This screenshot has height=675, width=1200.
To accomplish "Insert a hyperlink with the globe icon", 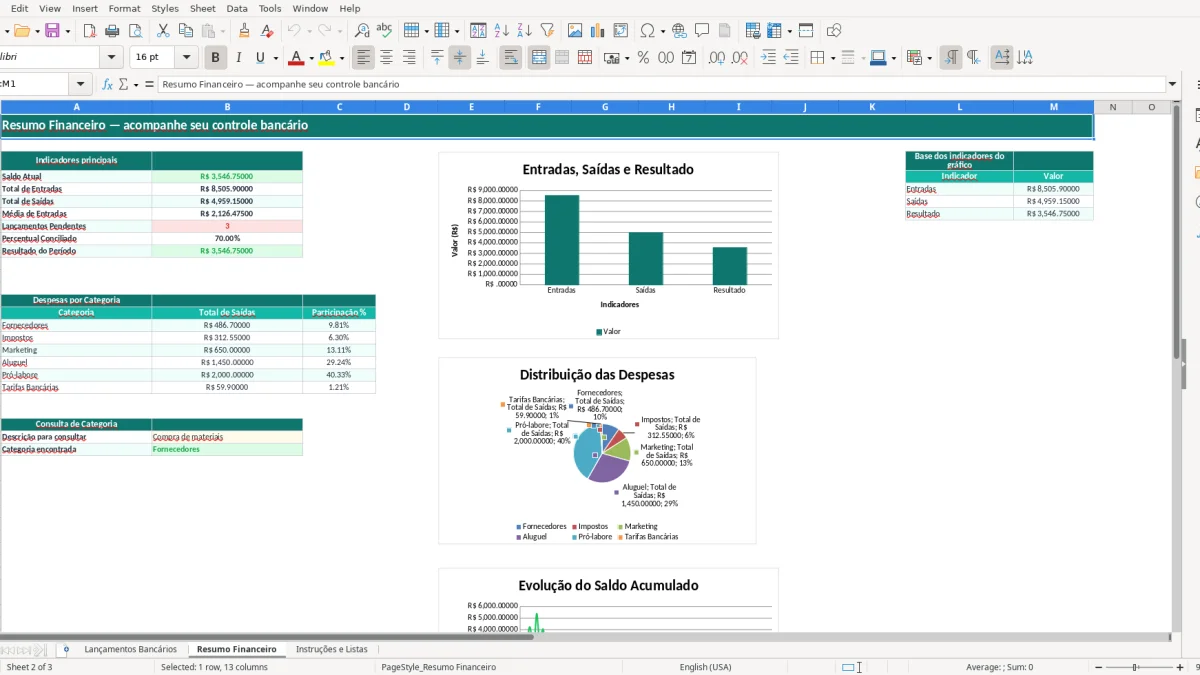I will click(x=679, y=31).
